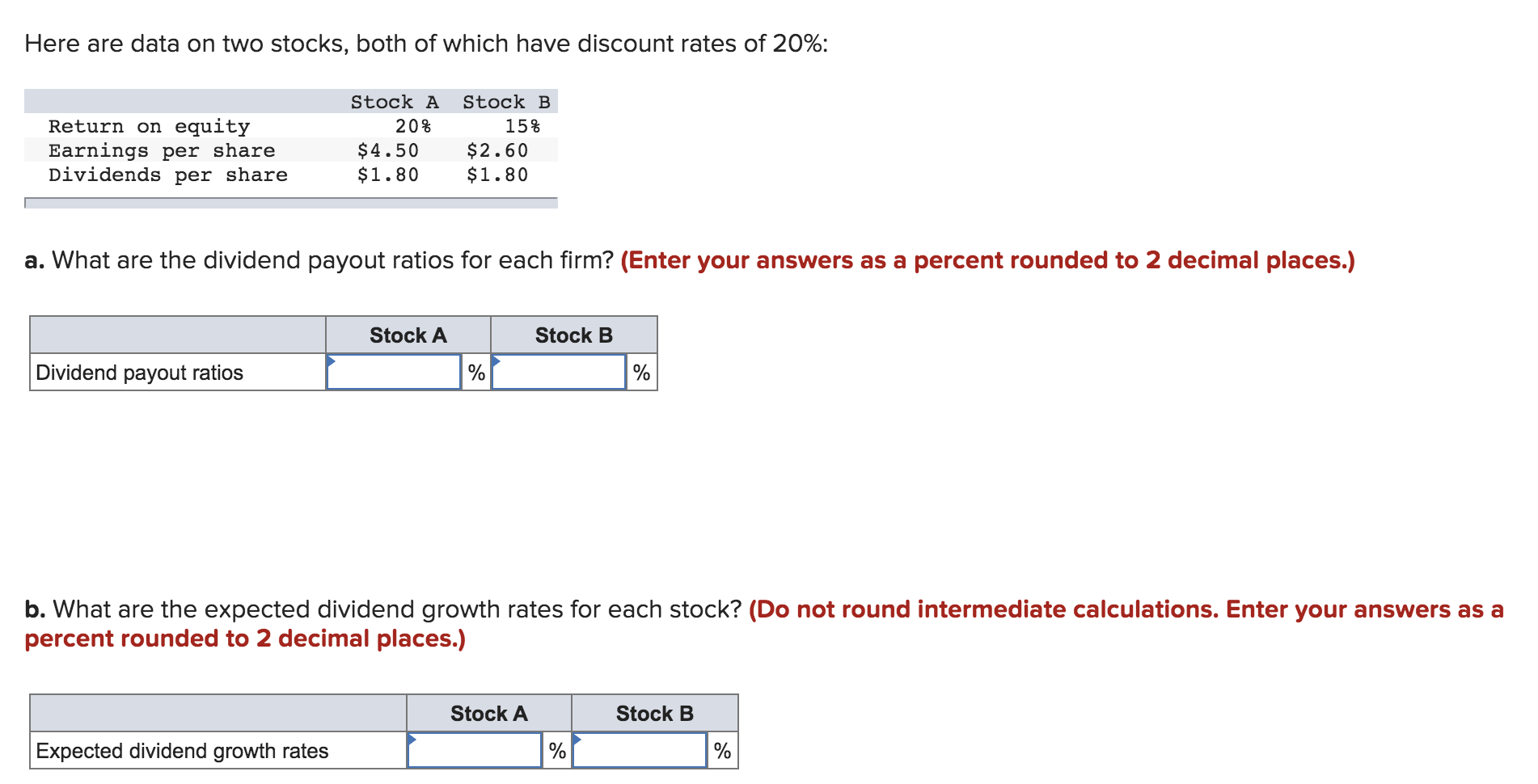The image size is (1538, 784).
Task: Click the % symbol next to Stock B growth input
Action: point(721,750)
